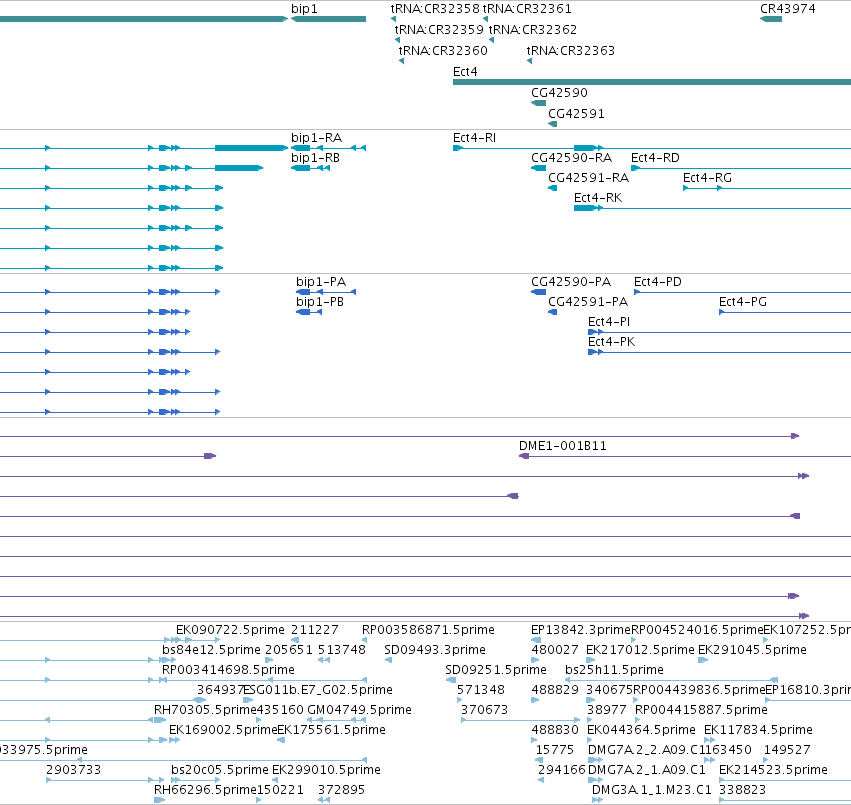Select the EK299010.5prime label
The width and height of the screenshot is (851, 805).
coord(326,770)
